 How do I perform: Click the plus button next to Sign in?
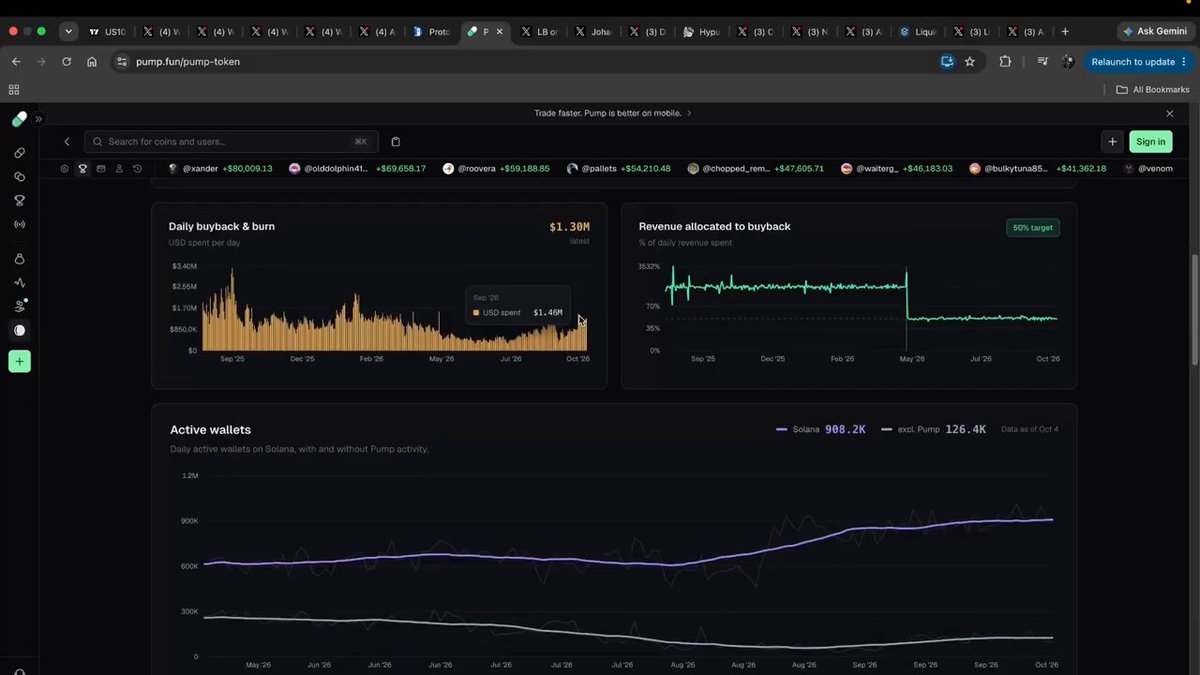1113,142
